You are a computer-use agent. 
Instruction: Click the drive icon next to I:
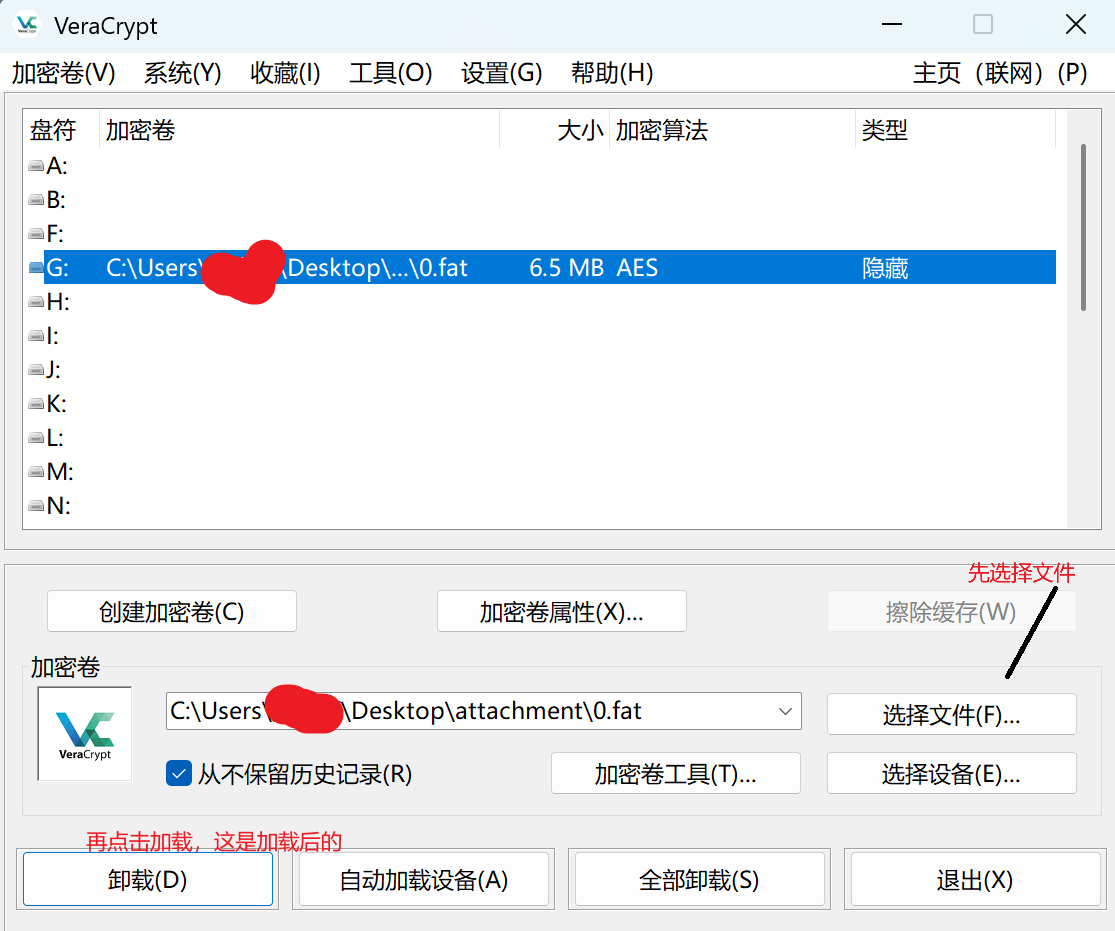pyautogui.click(x=36, y=336)
